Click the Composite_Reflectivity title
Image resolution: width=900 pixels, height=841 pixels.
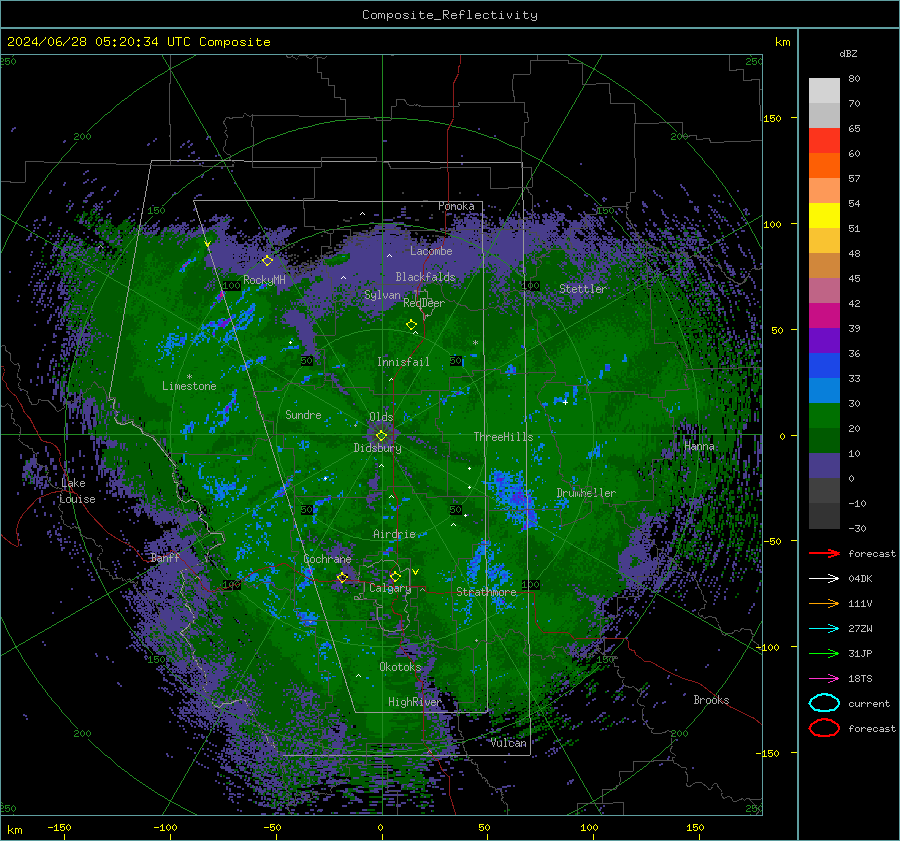click(x=449, y=15)
